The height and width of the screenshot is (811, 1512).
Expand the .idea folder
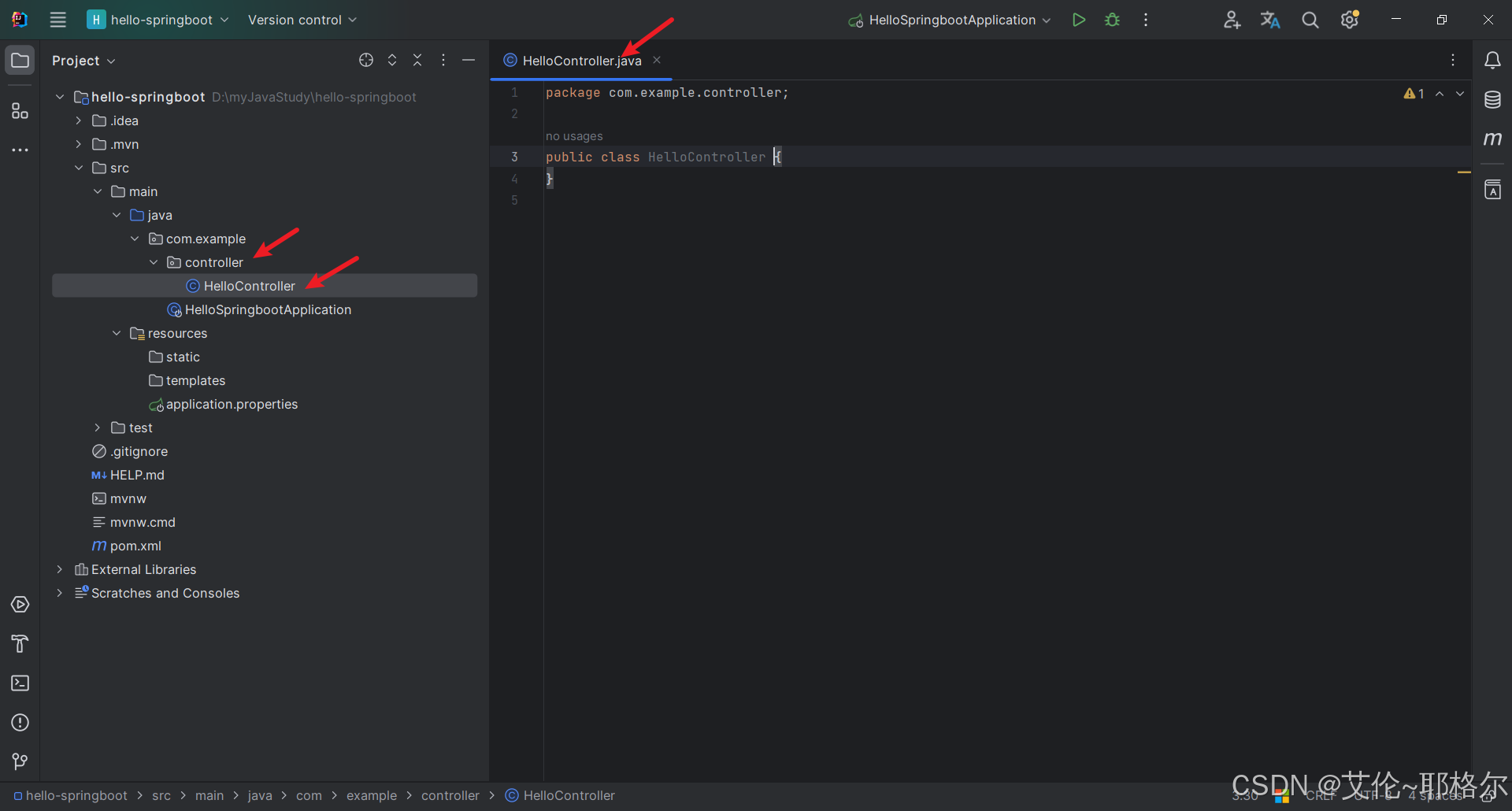pos(79,120)
